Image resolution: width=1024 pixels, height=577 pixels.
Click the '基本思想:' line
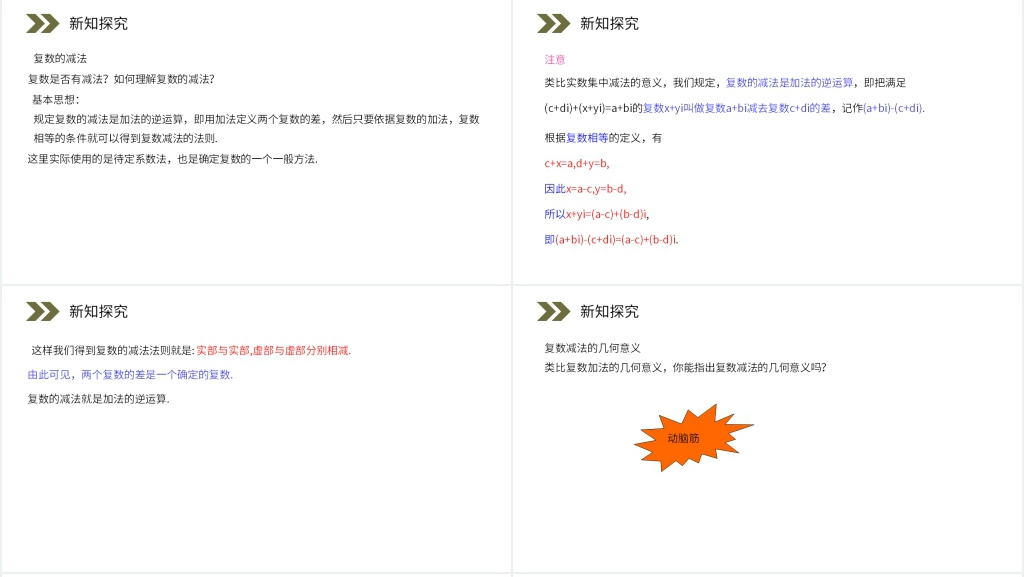pos(56,99)
